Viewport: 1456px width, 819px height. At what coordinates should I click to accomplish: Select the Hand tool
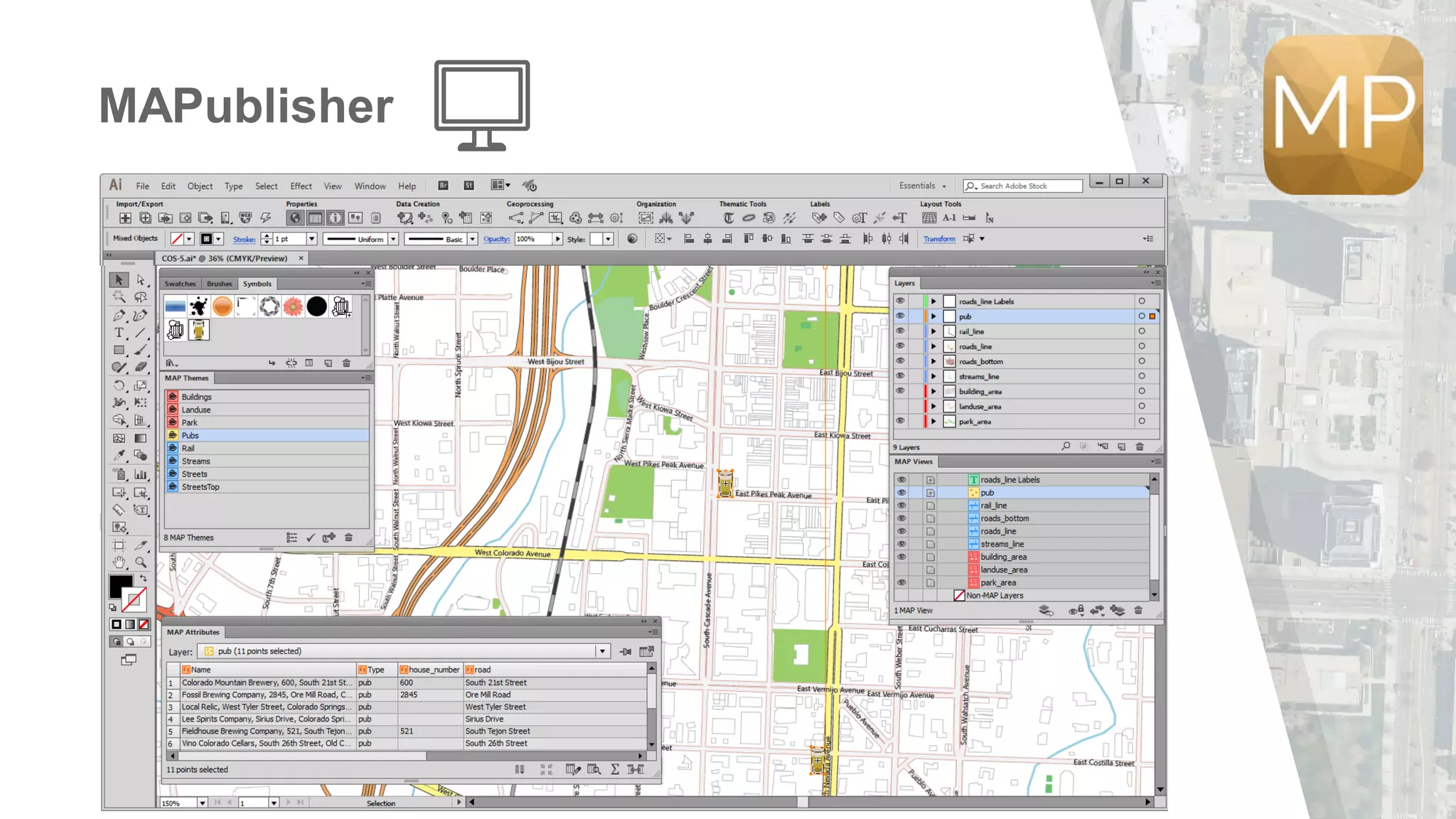click(x=119, y=562)
